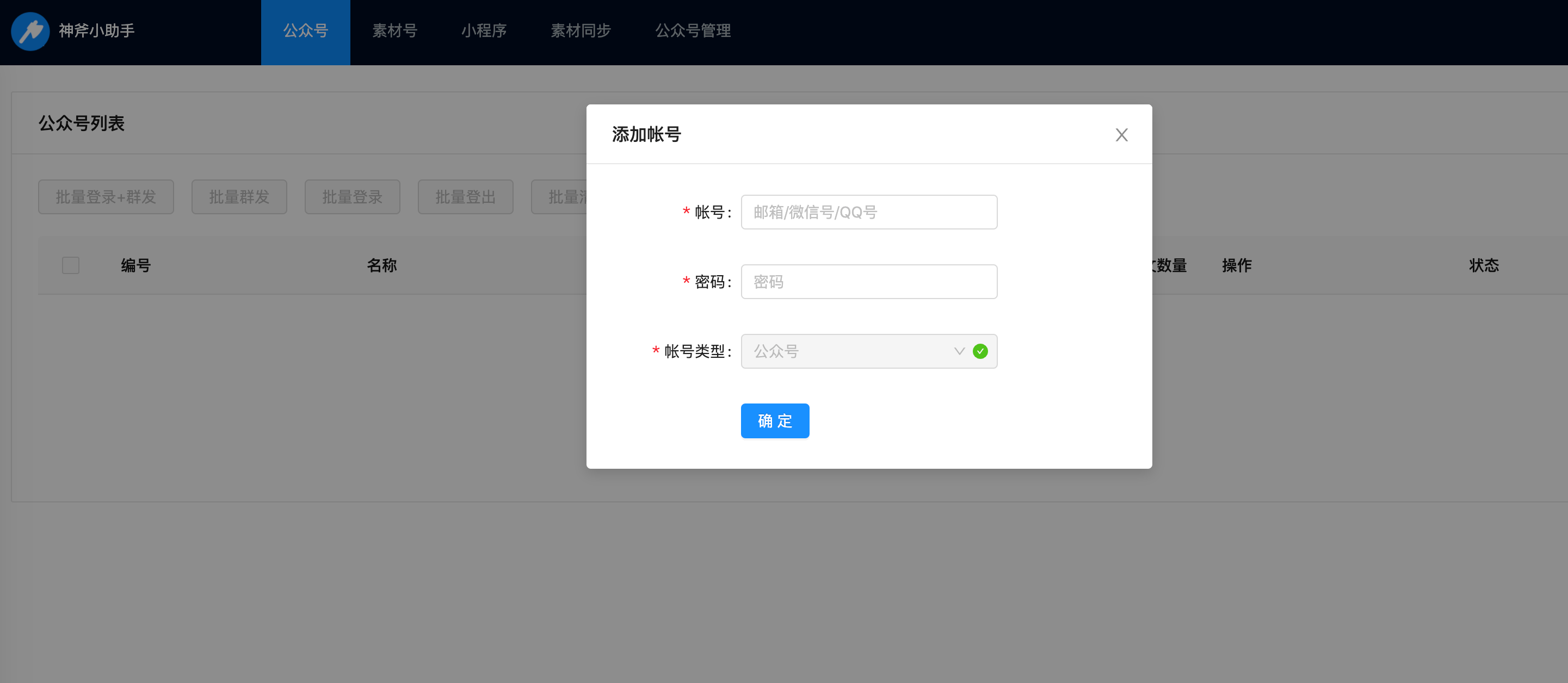Open 公众号管理 in top navigation
This screenshot has height=683, width=1568.
[x=693, y=30]
